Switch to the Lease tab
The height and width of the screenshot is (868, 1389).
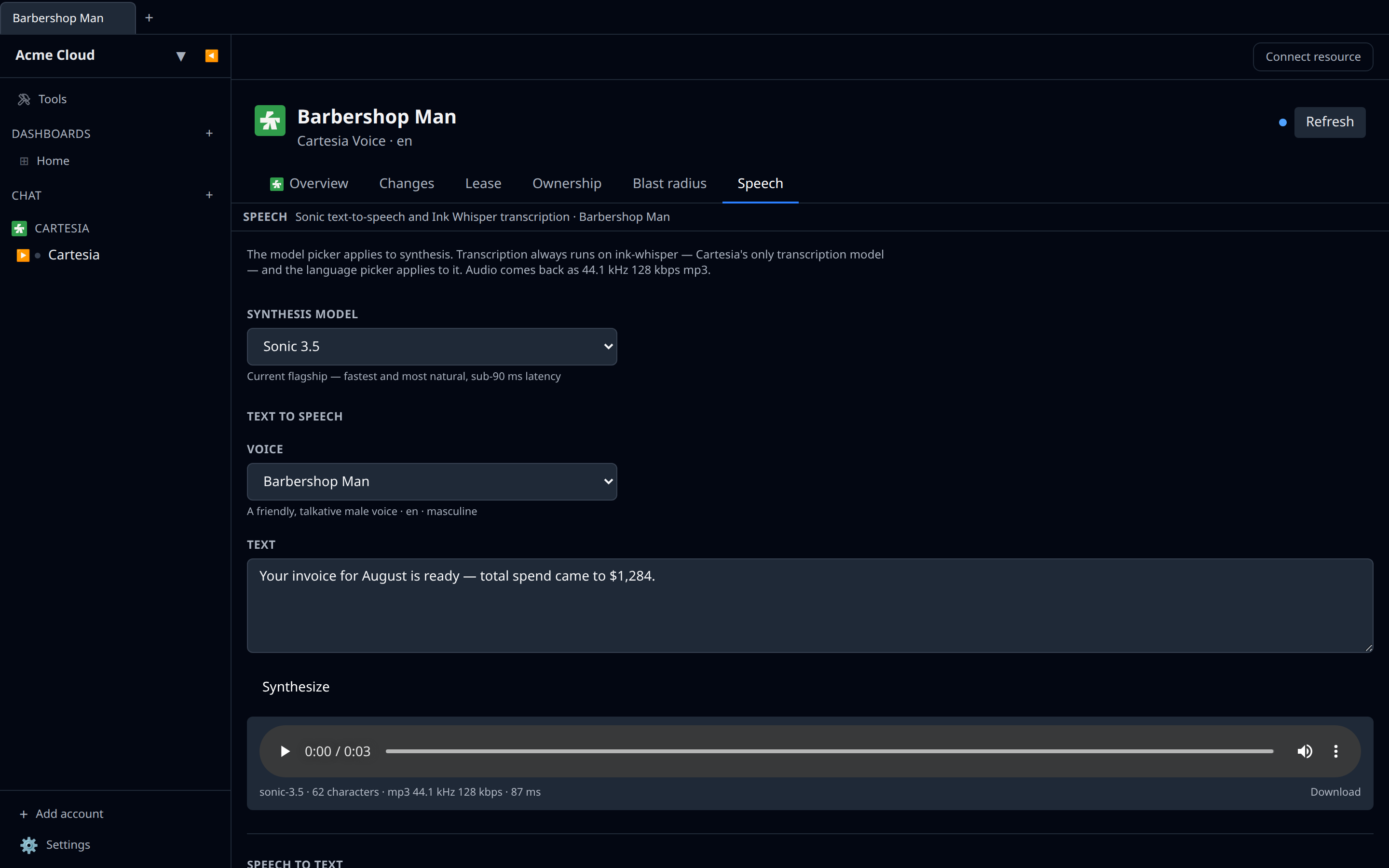coord(483,184)
